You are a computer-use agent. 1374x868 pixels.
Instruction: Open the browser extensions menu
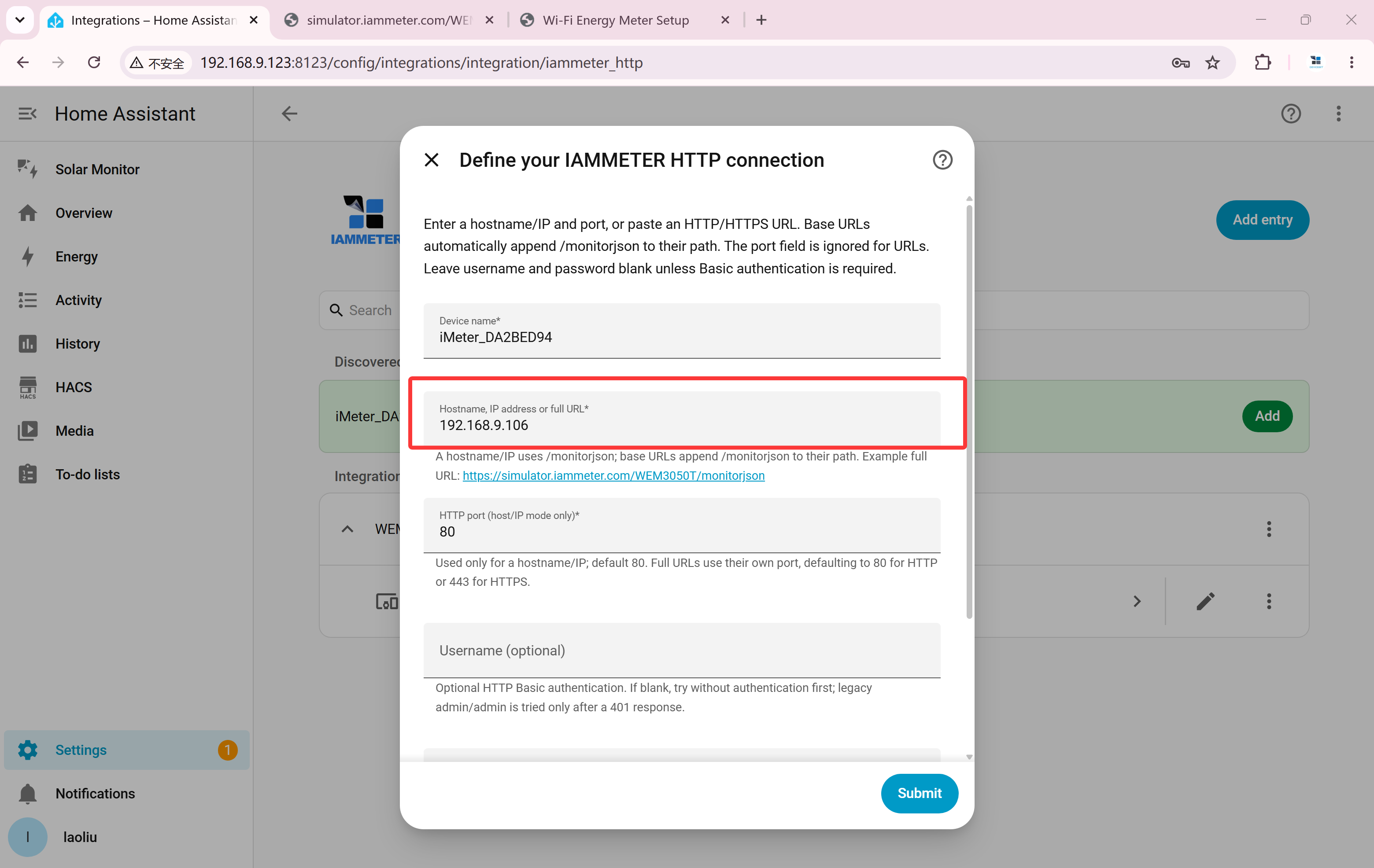pyautogui.click(x=1263, y=62)
